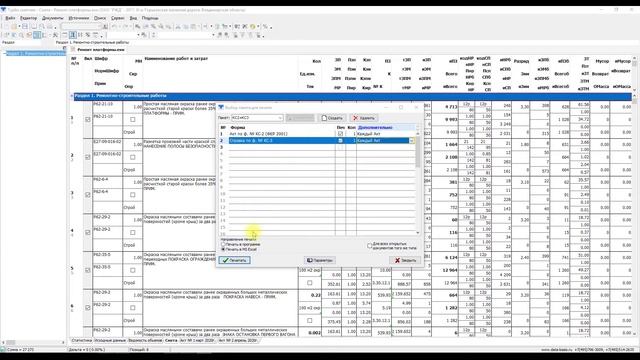Click the highlighted blue view-mode icon, second toolbar
This screenshot has width=640, height=360.
(37, 35)
